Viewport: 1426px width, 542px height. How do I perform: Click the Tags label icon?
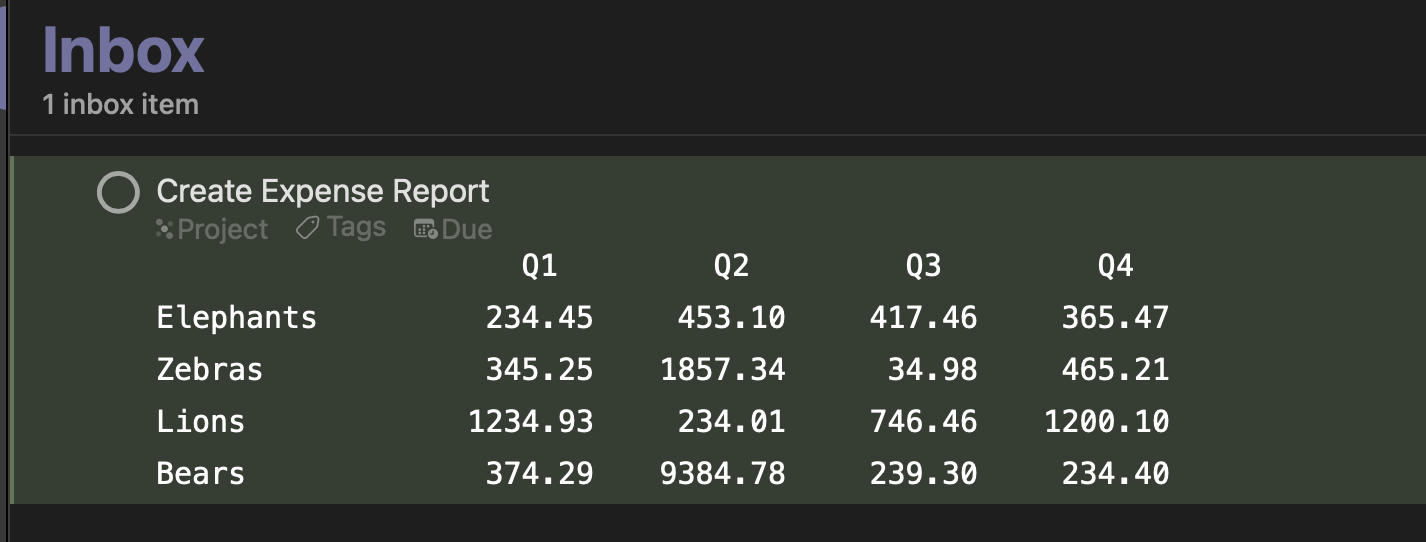tap(308, 229)
